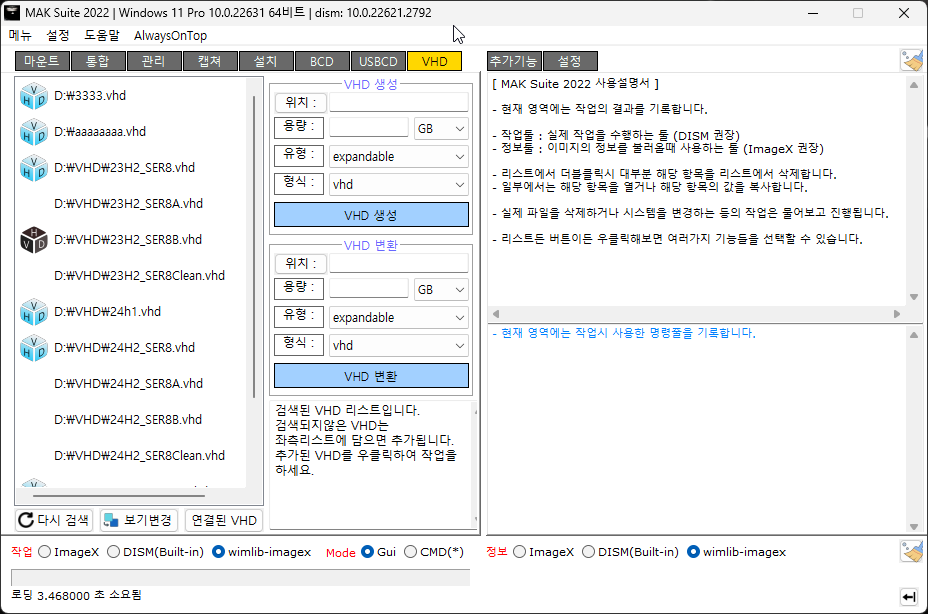Switch to the 마운트 tab
This screenshot has width=928, height=614.
[x=42, y=61]
